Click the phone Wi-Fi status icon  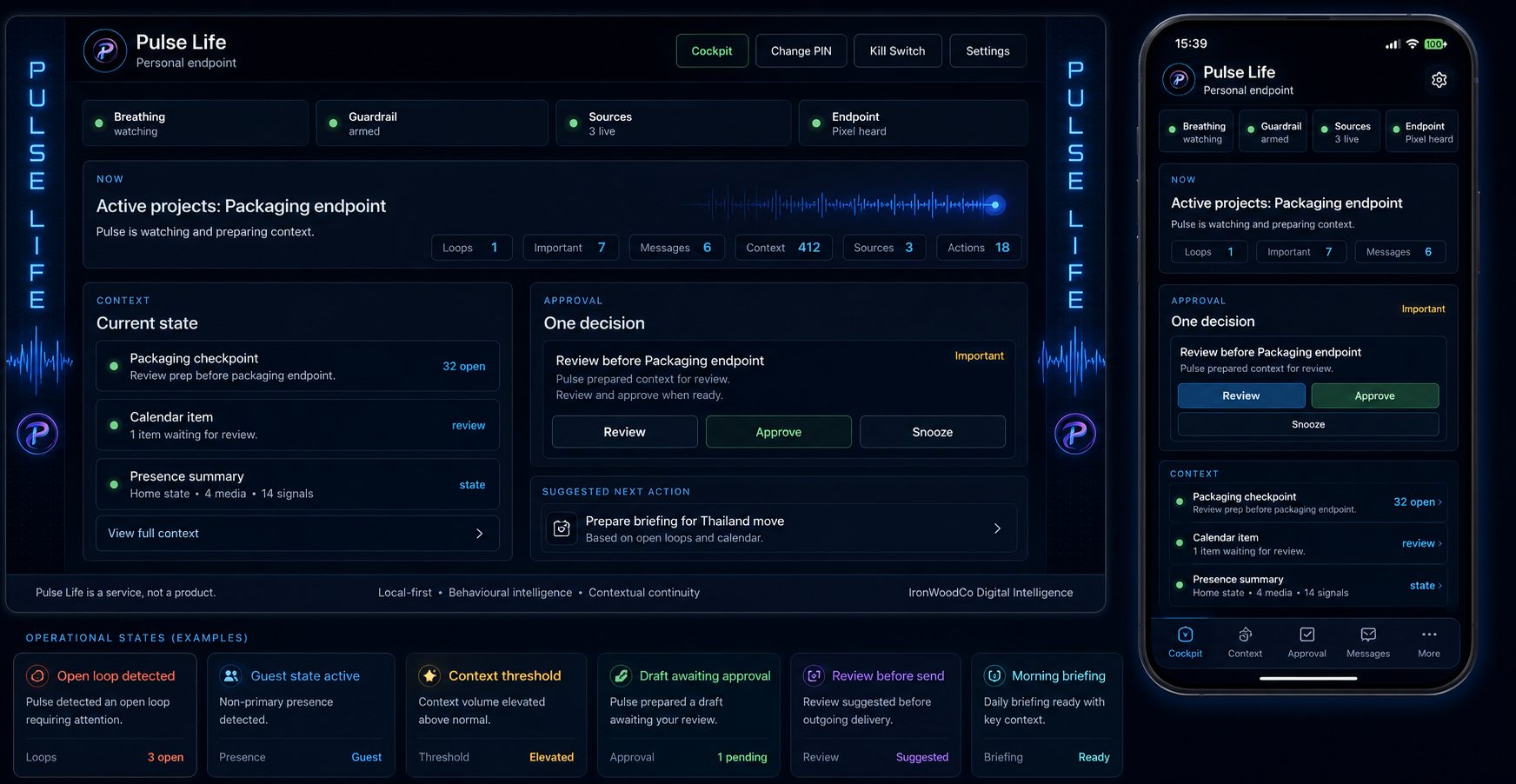tap(1413, 43)
